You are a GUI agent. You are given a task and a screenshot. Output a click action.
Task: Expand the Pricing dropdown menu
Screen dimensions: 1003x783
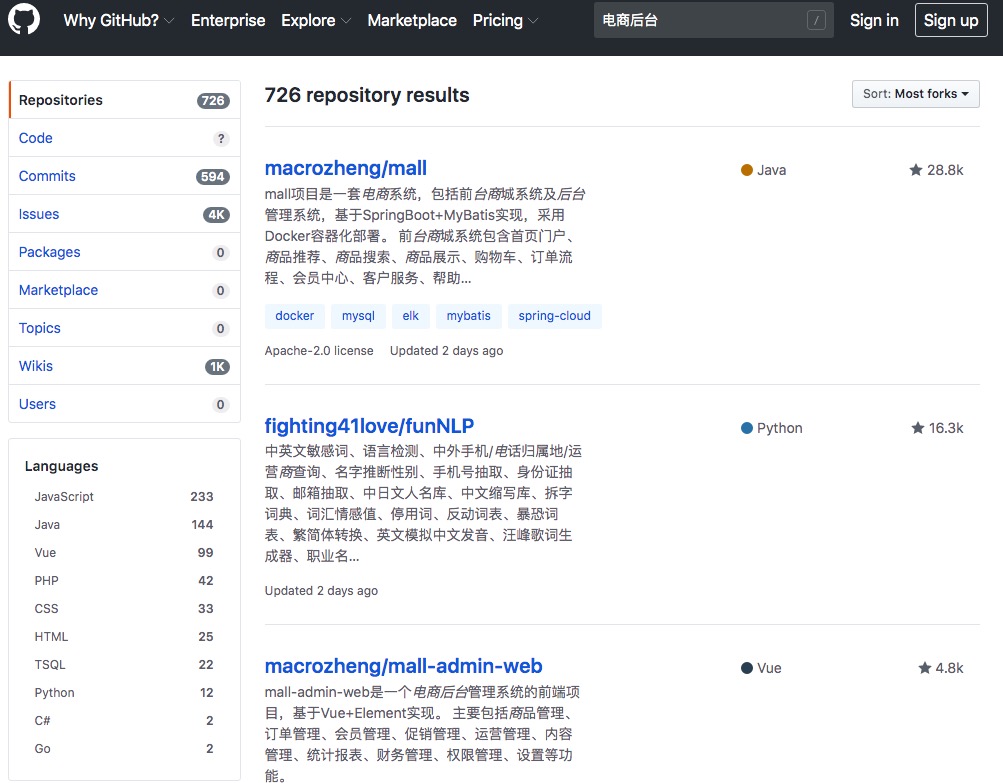pos(505,20)
